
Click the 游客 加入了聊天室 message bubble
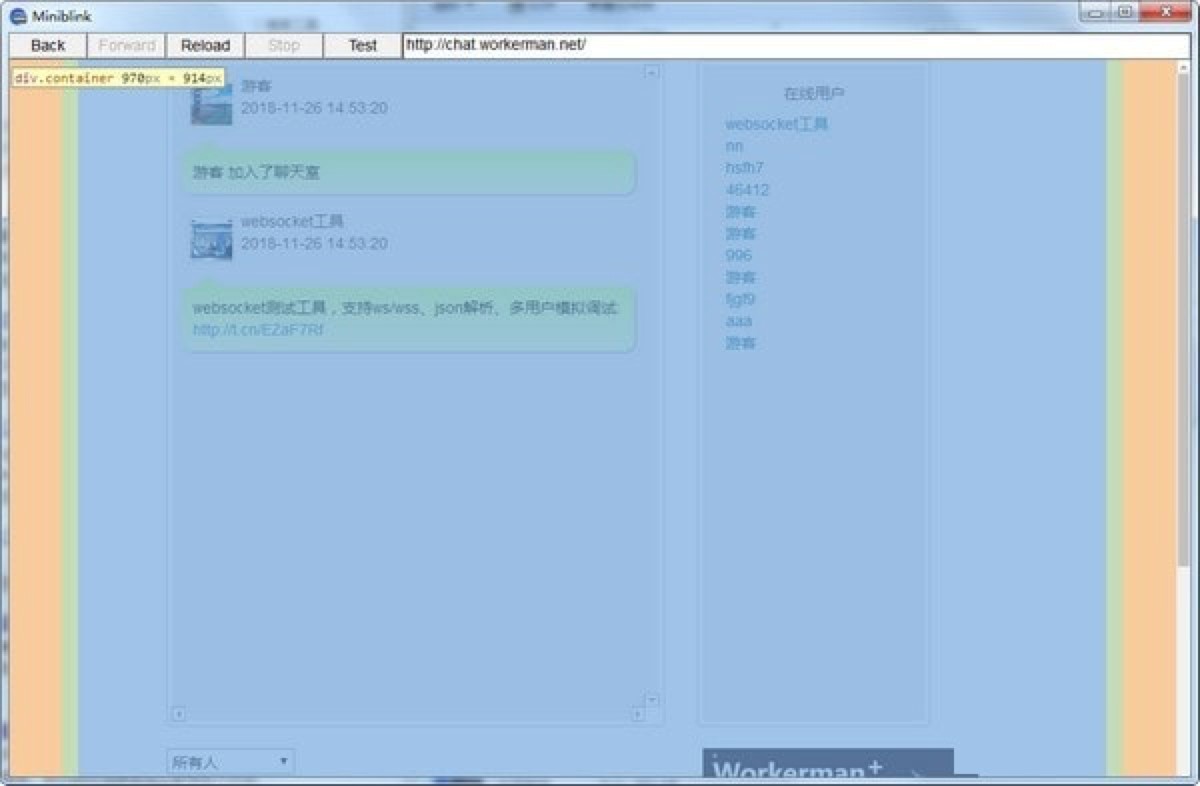click(x=410, y=172)
